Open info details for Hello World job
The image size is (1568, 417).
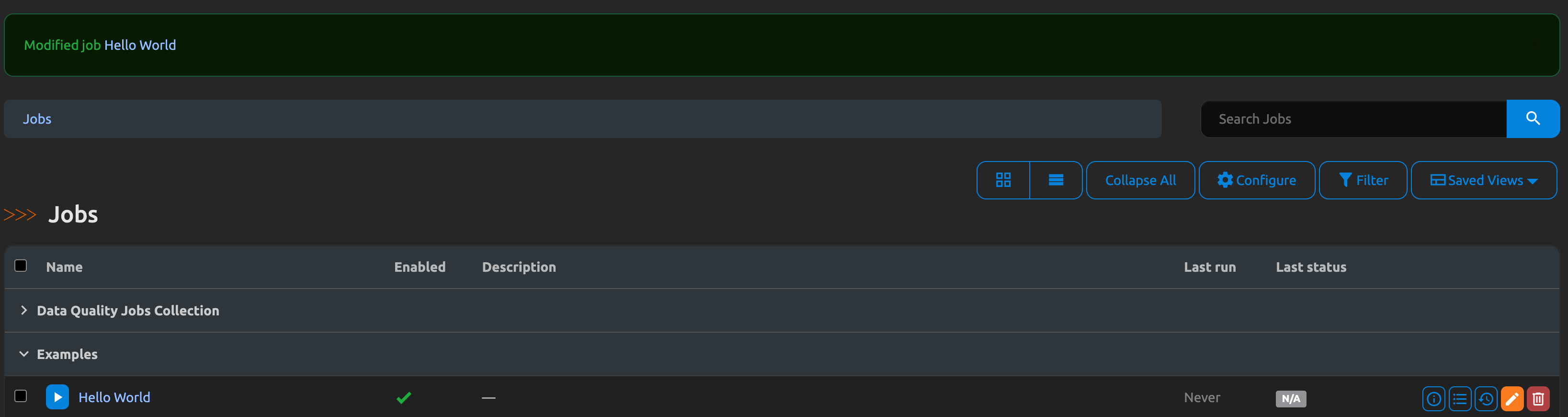[1434, 399]
